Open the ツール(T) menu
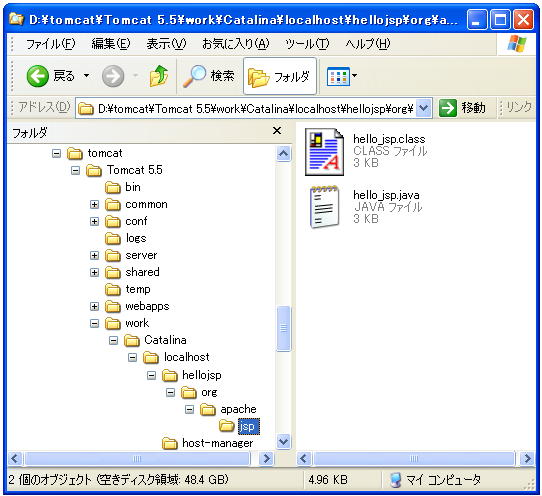This screenshot has height=496, width=542. 307,44
